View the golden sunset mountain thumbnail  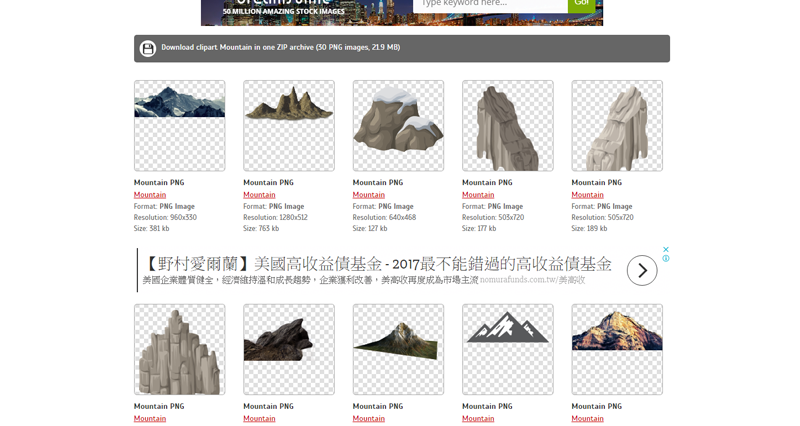click(x=617, y=349)
